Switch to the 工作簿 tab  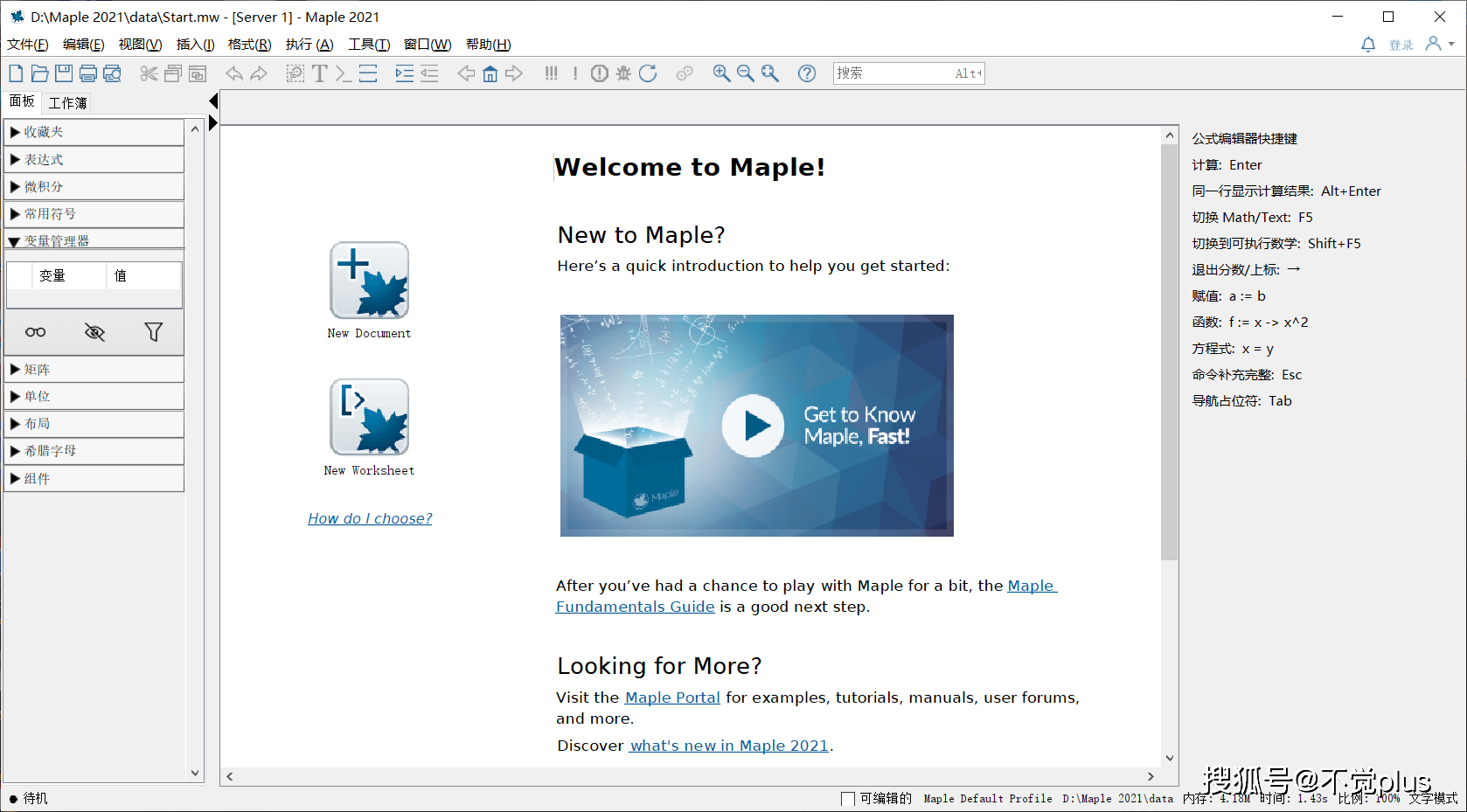pos(67,103)
